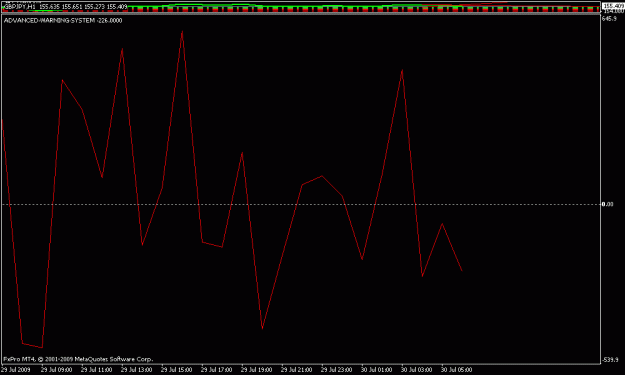Screen dimensions: 625x375
Task: Click the 29 Jul 21:00 time label
Action: coord(297,369)
